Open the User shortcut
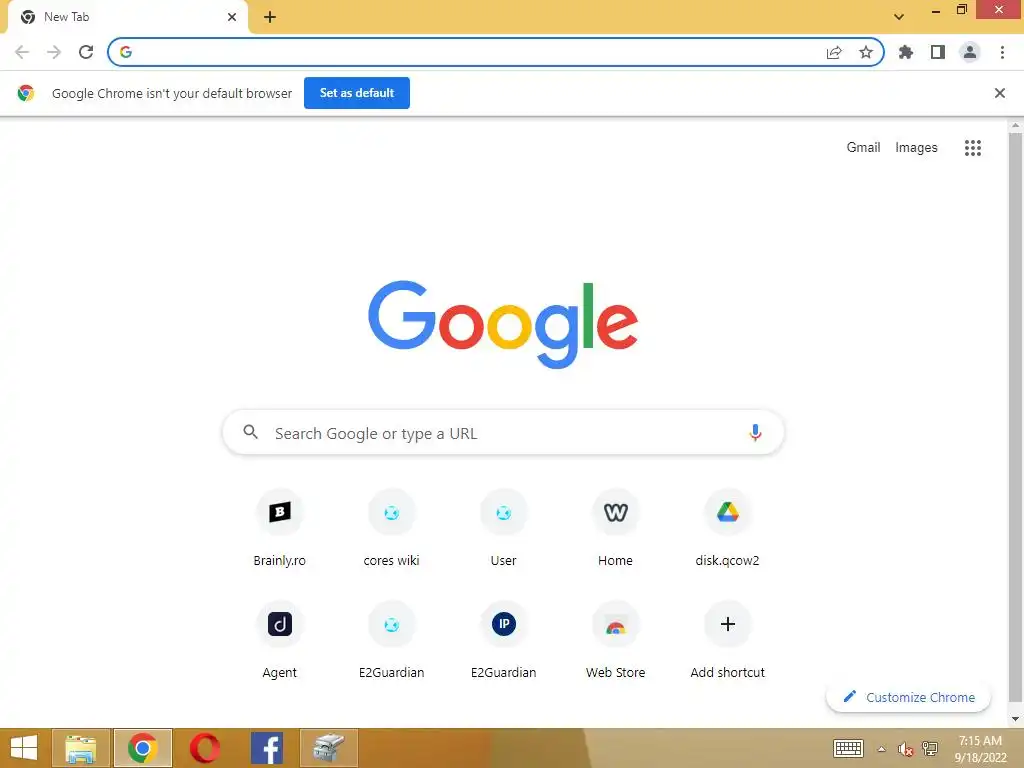Image resolution: width=1024 pixels, height=768 pixels. [504, 528]
